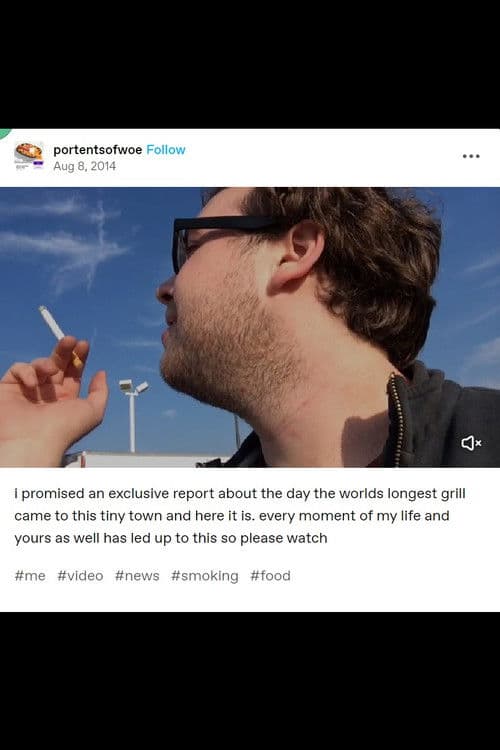Click the caption line ending in please watch
Screen dimensions: 500x750
coord(171,538)
